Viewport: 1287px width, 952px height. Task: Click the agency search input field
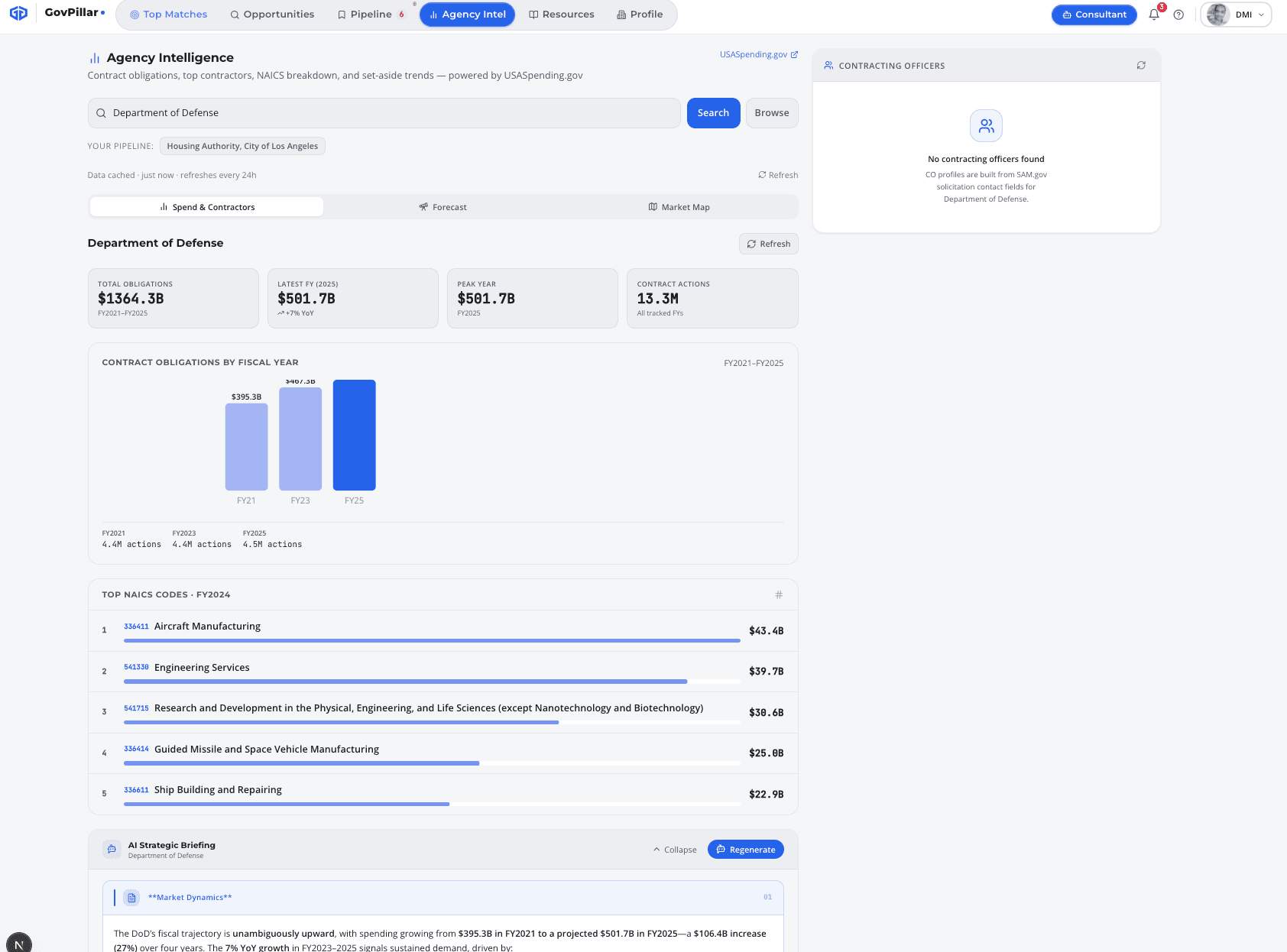point(384,113)
